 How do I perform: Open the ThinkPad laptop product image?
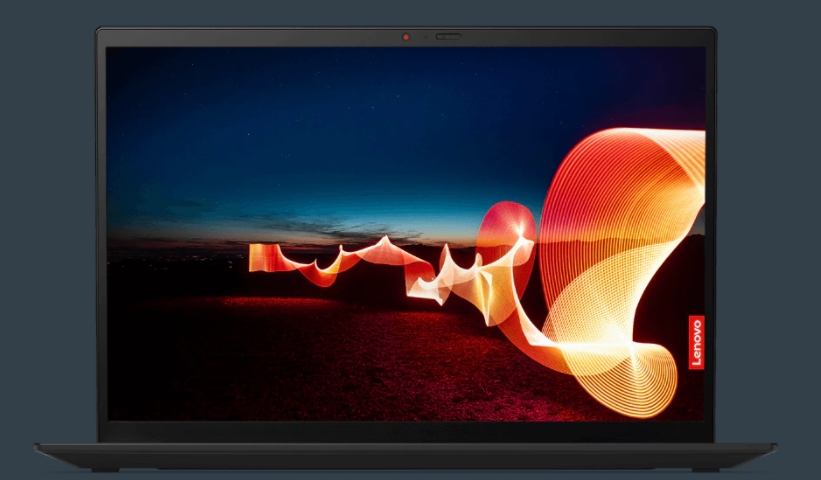tap(406, 249)
